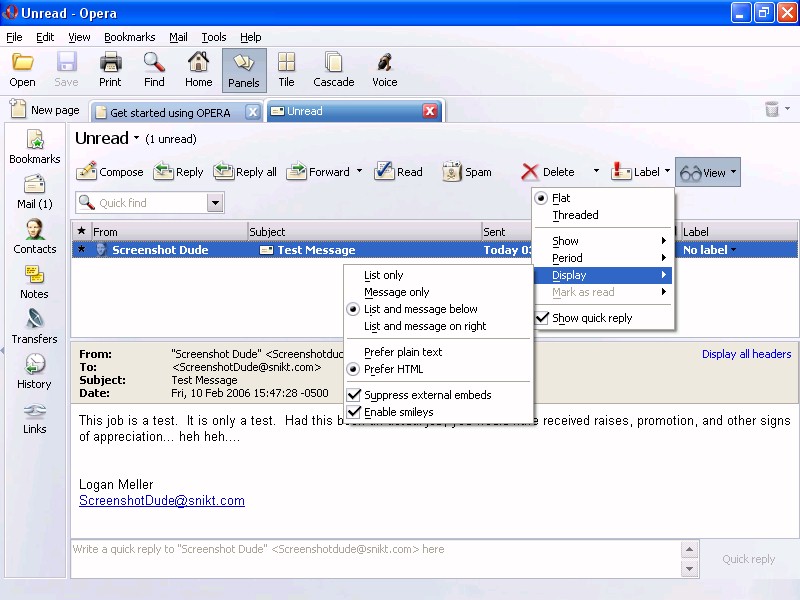Click the ScreenshotDude@snikt.com email link

[x=162, y=501]
